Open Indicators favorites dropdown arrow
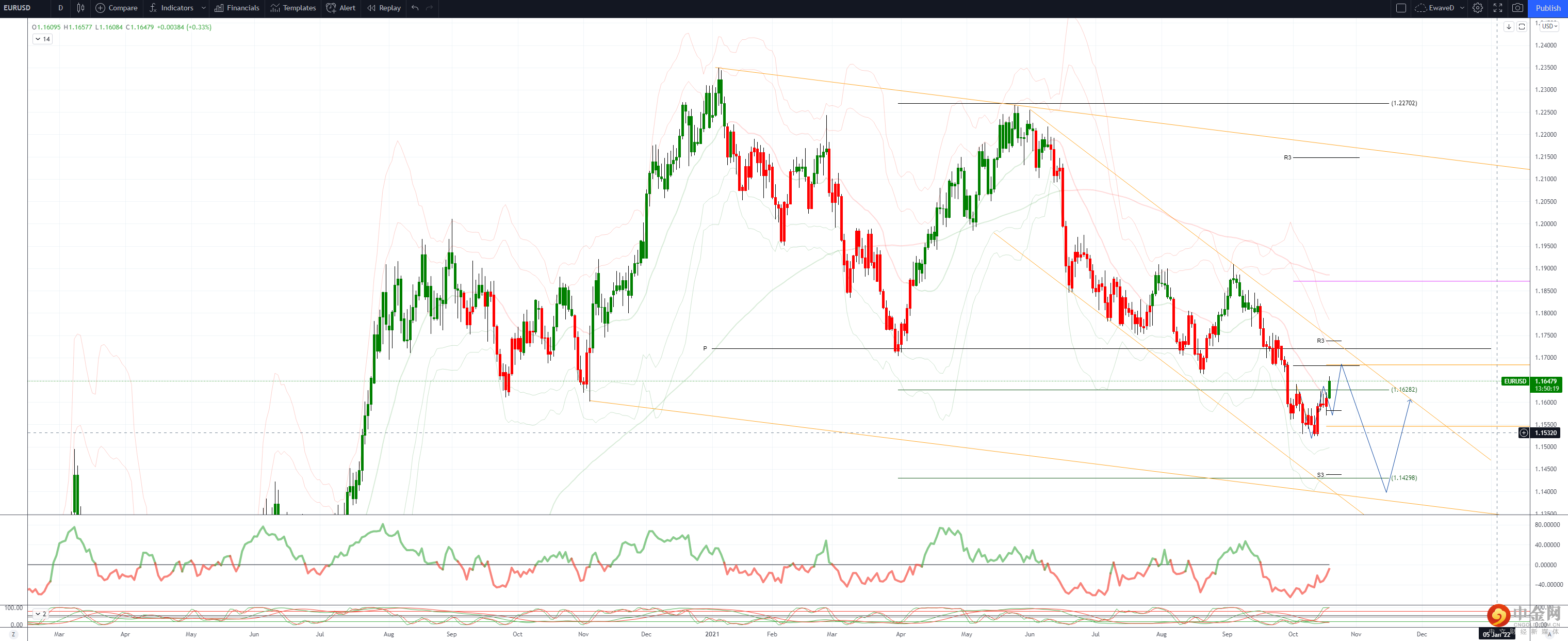The width and height of the screenshot is (1568, 641). click(x=203, y=8)
